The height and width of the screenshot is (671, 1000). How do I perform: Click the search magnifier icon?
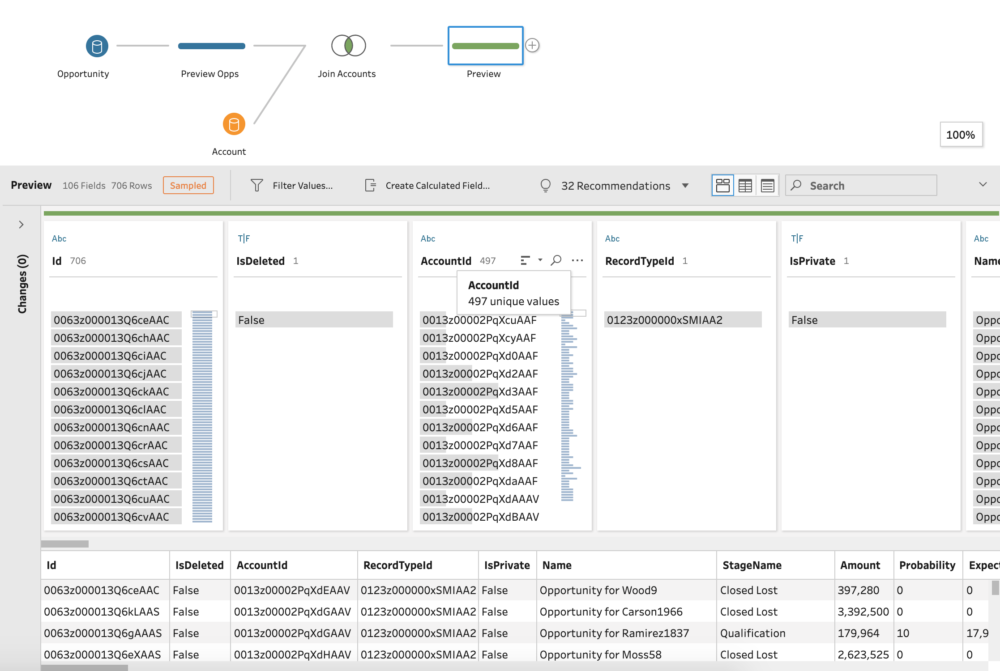coord(797,185)
